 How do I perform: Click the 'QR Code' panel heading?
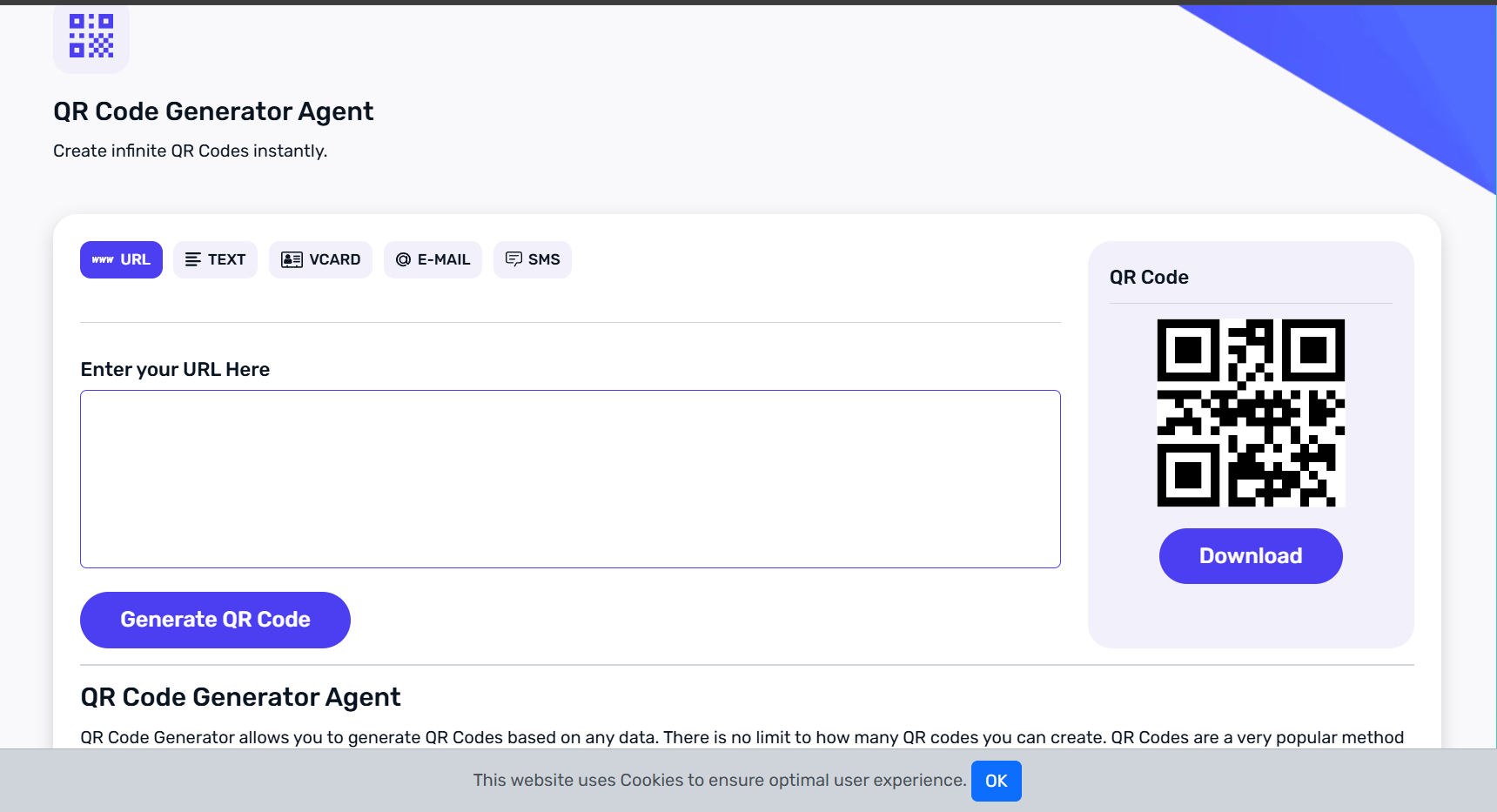tap(1149, 277)
